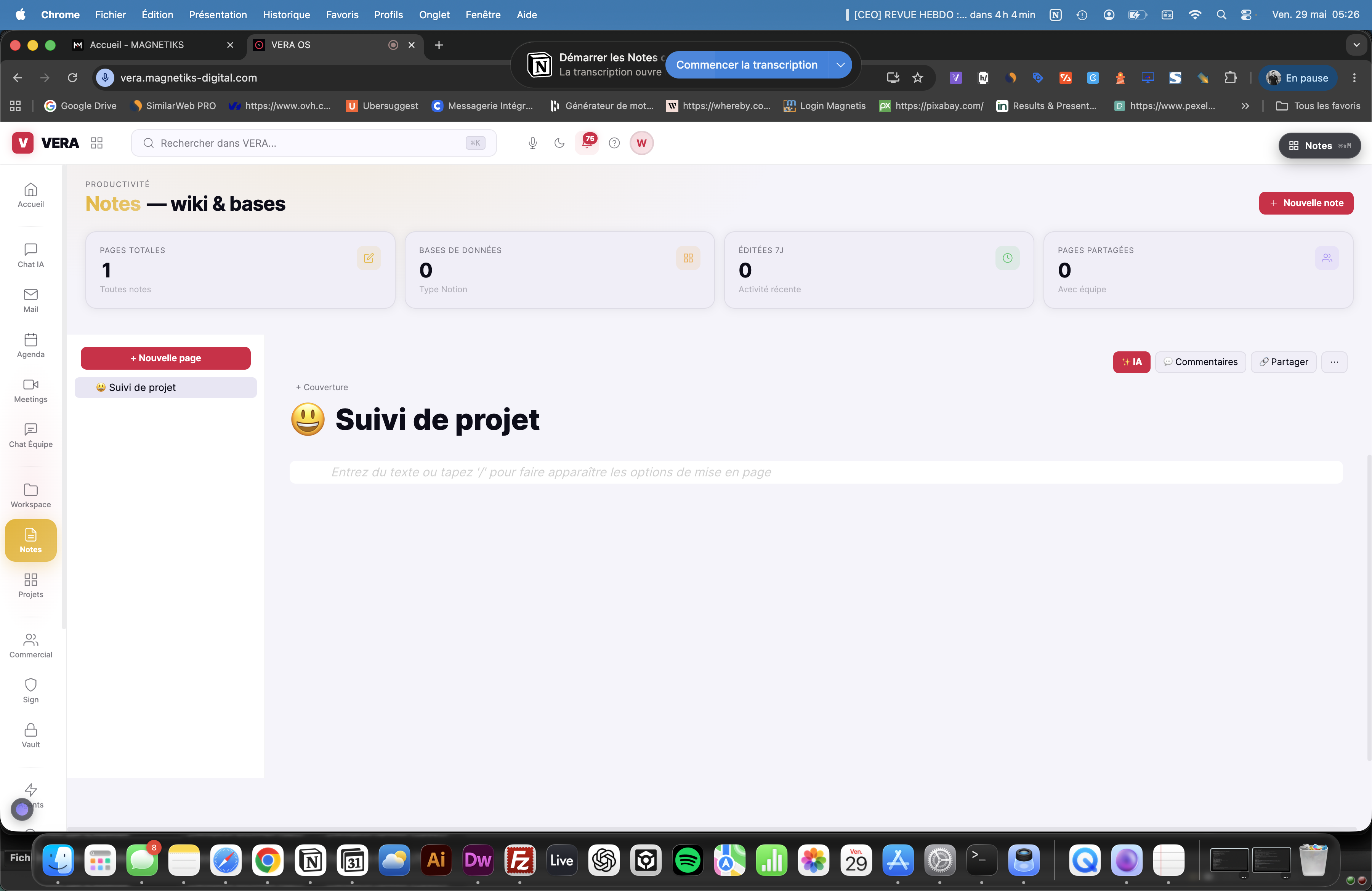Click the Nouvelle note button
This screenshot has width=1372, height=891.
click(x=1306, y=203)
